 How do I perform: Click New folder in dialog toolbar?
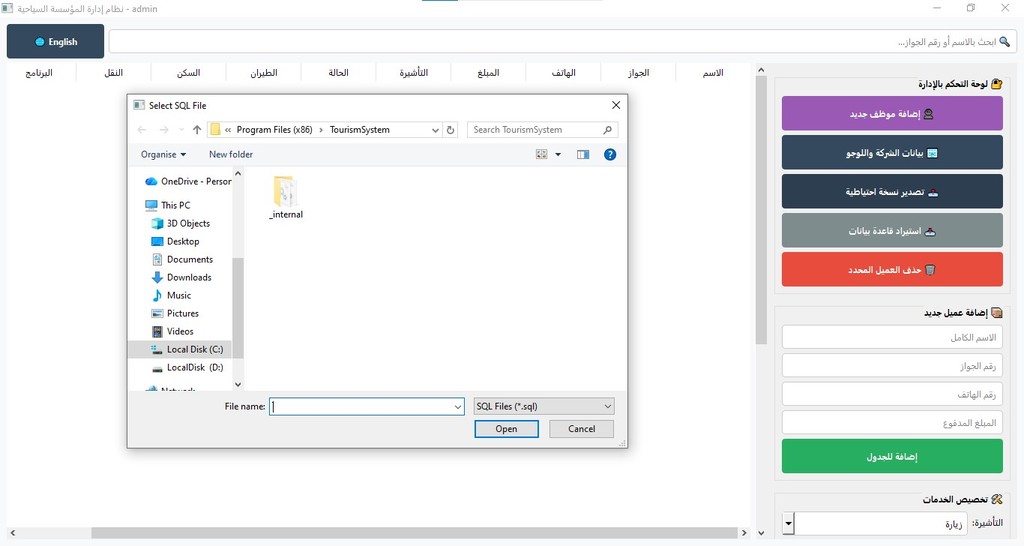click(x=230, y=154)
